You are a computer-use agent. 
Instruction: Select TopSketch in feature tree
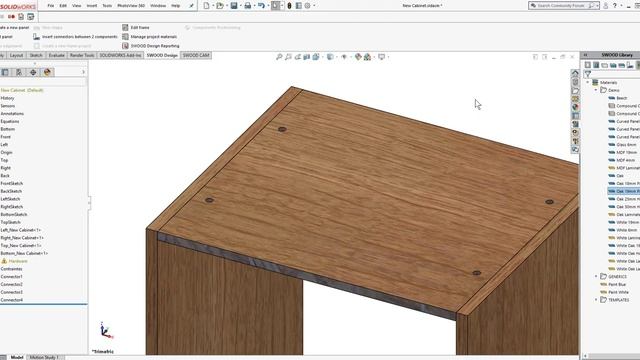11,222
